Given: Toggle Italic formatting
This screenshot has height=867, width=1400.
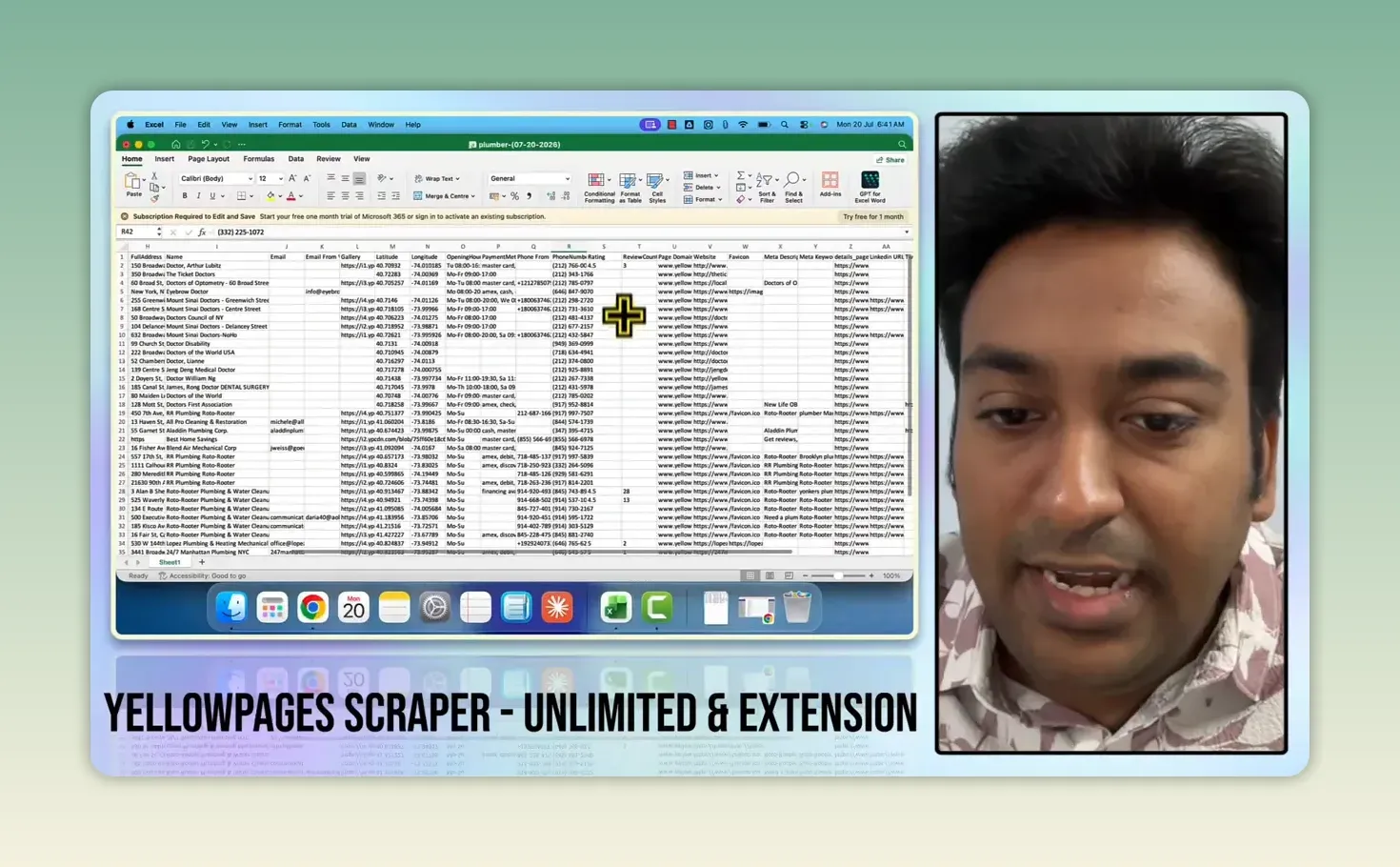Looking at the screenshot, I should tap(198, 196).
